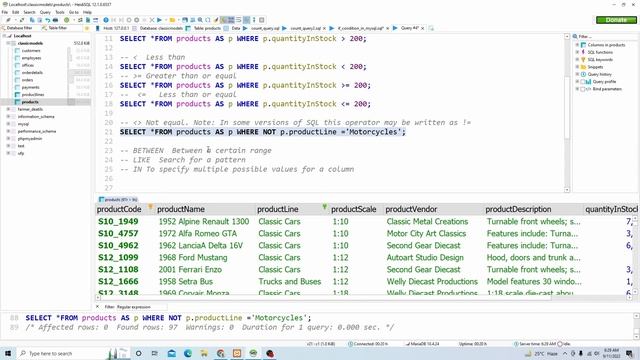This screenshot has width=640, height=360.
Task: Click the green Donate button
Action: coord(616,20)
